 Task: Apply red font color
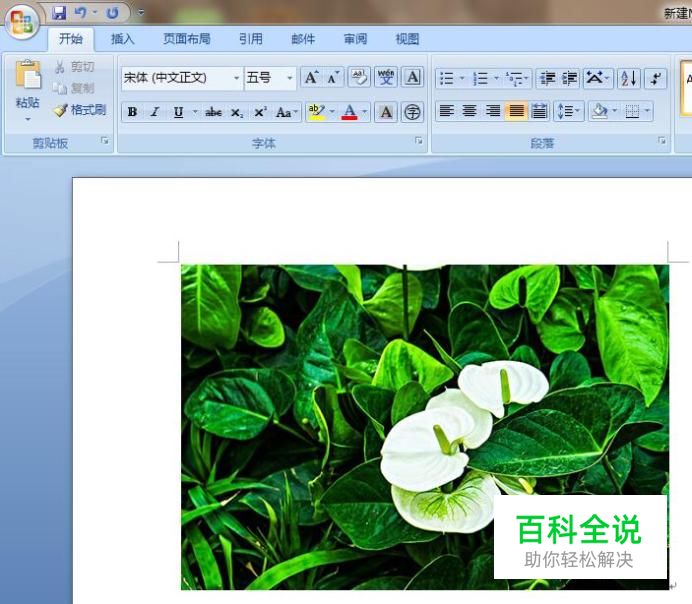[350, 112]
